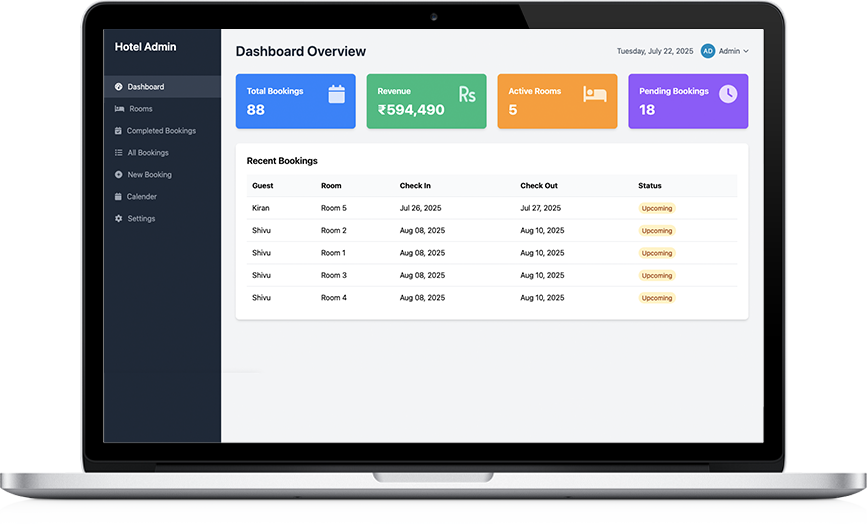Select the Room 2 booking row

[491, 231]
